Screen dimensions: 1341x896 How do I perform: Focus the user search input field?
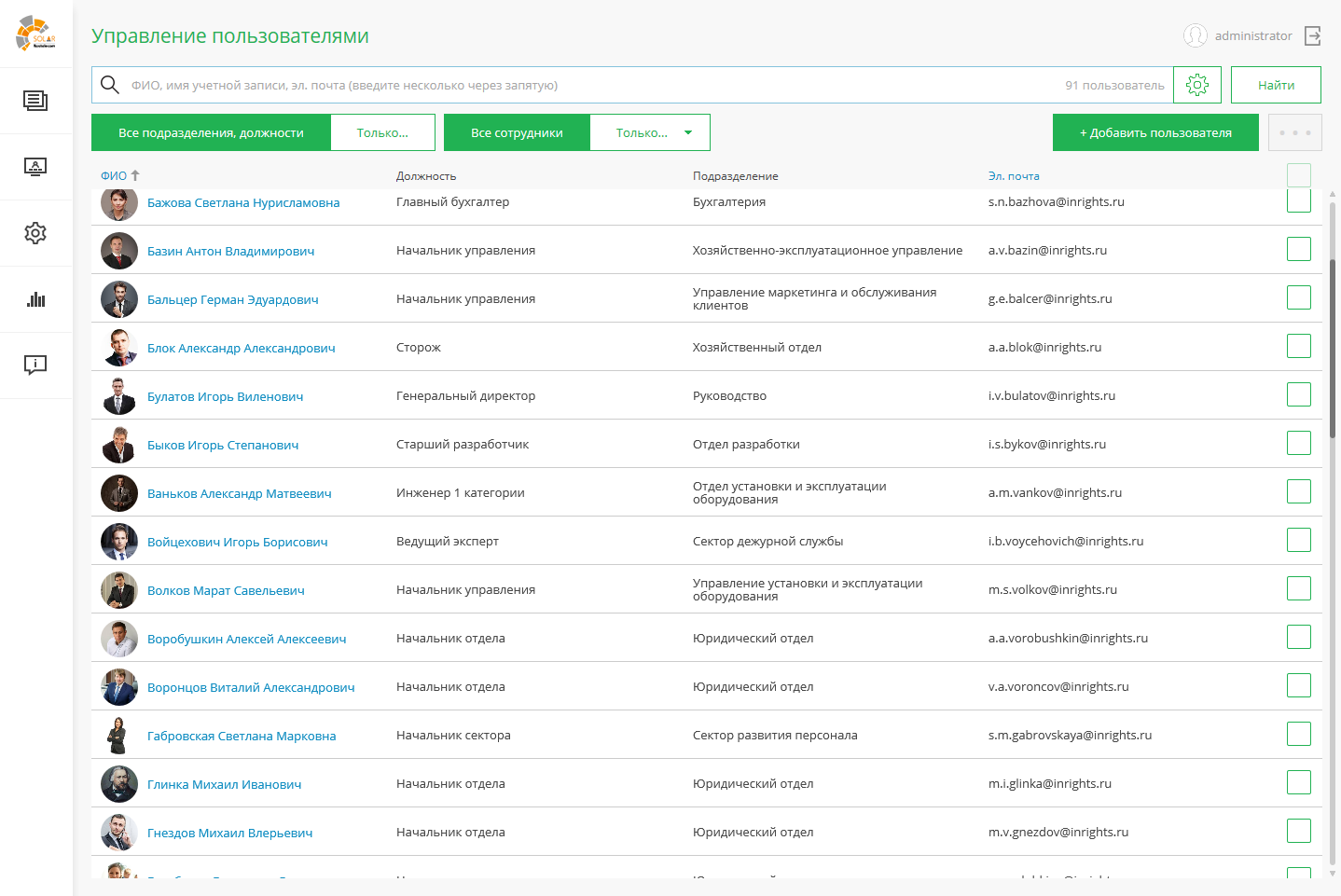(x=588, y=85)
